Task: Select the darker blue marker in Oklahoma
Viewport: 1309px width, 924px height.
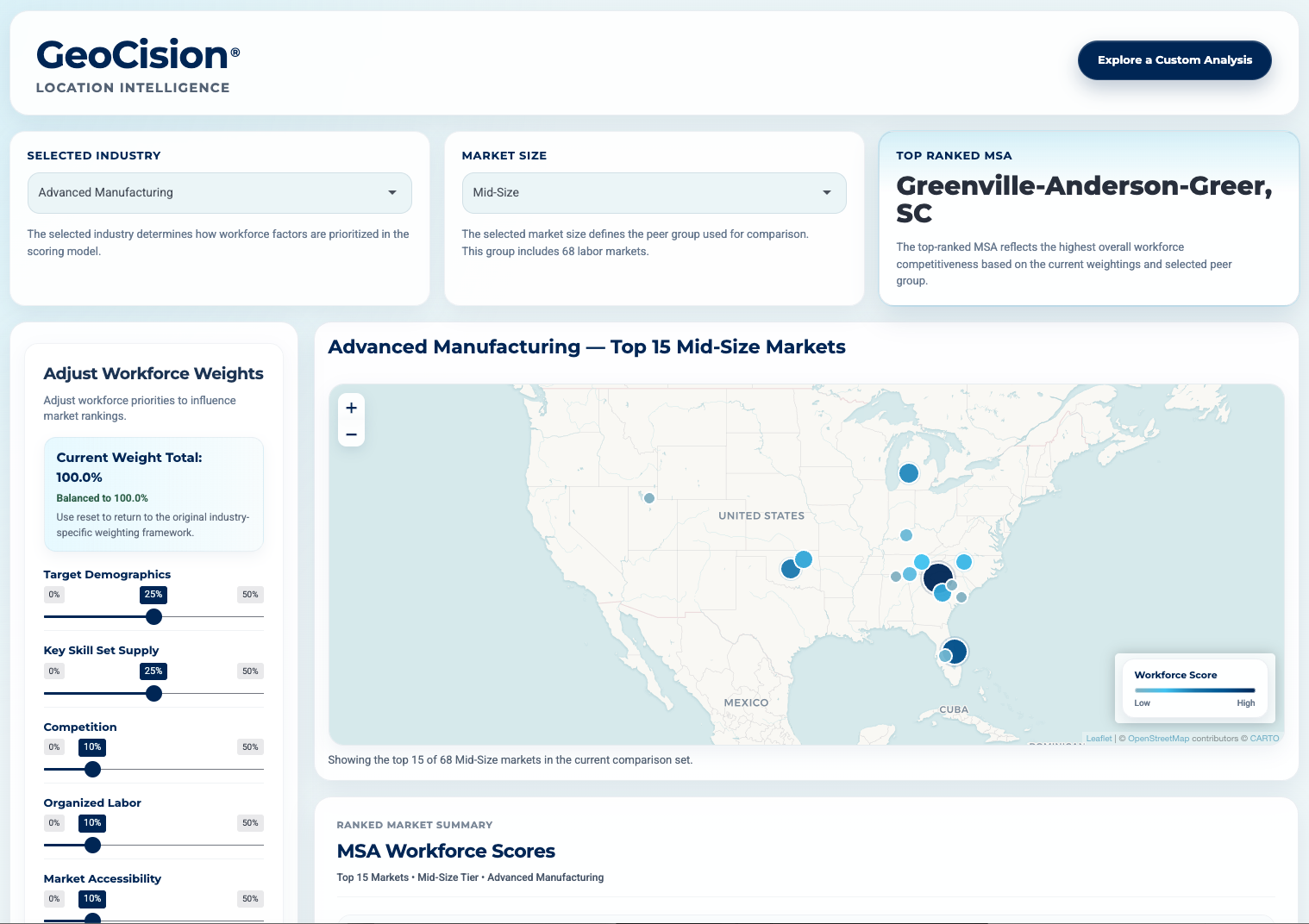Action: pyautogui.click(x=790, y=569)
